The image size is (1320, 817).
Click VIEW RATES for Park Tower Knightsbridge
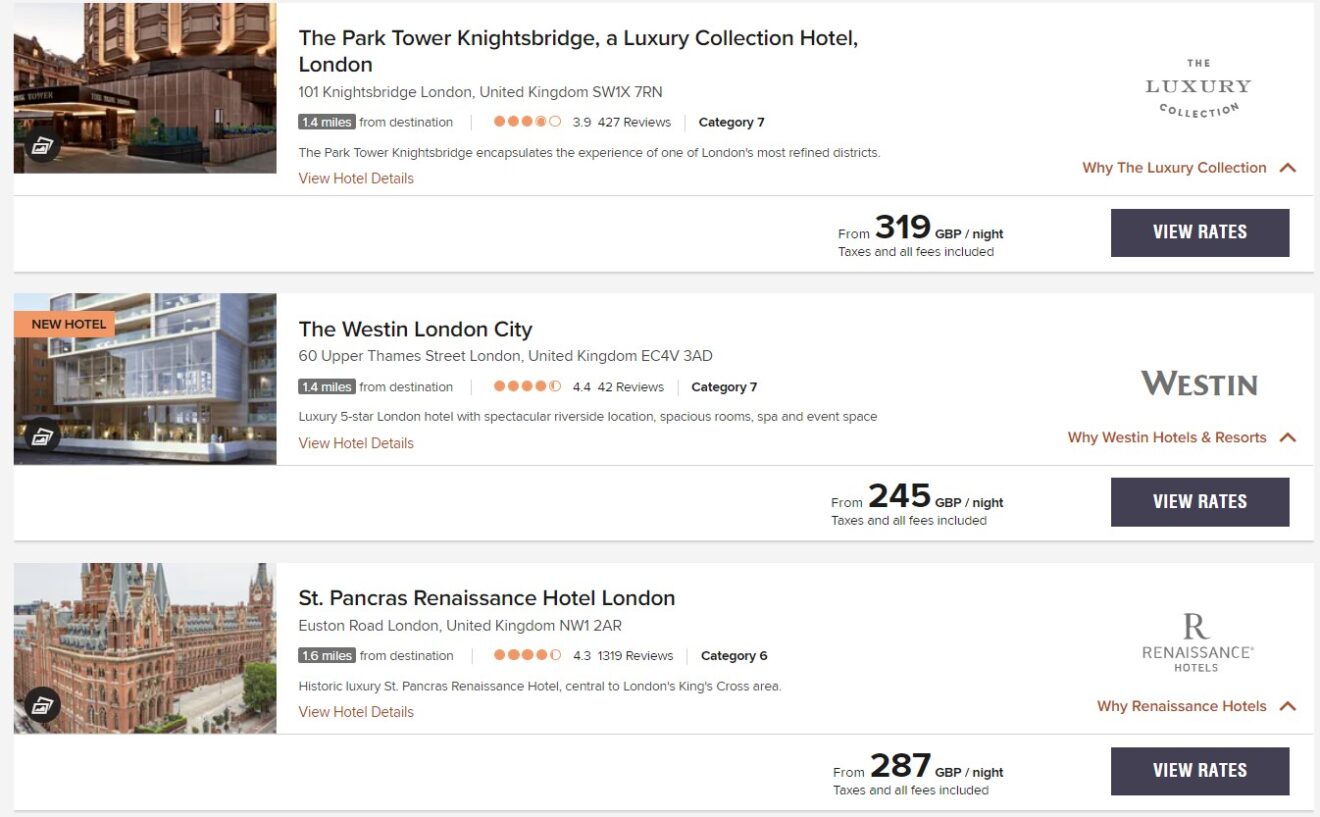point(1199,231)
